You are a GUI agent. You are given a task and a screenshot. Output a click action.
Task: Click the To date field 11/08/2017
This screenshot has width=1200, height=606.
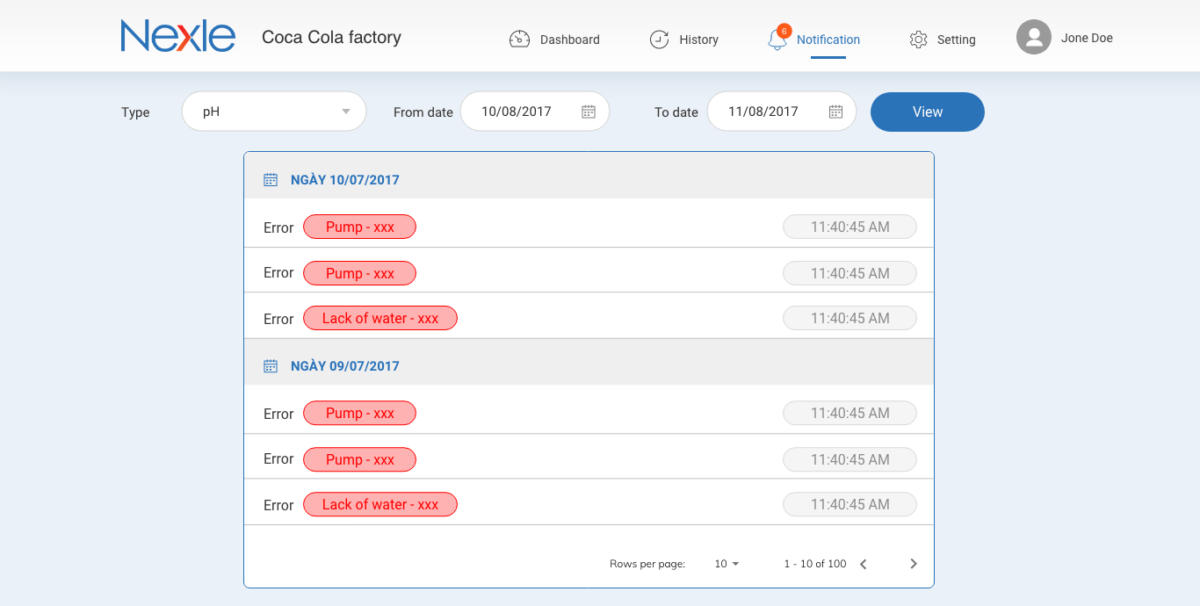[x=763, y=112]
